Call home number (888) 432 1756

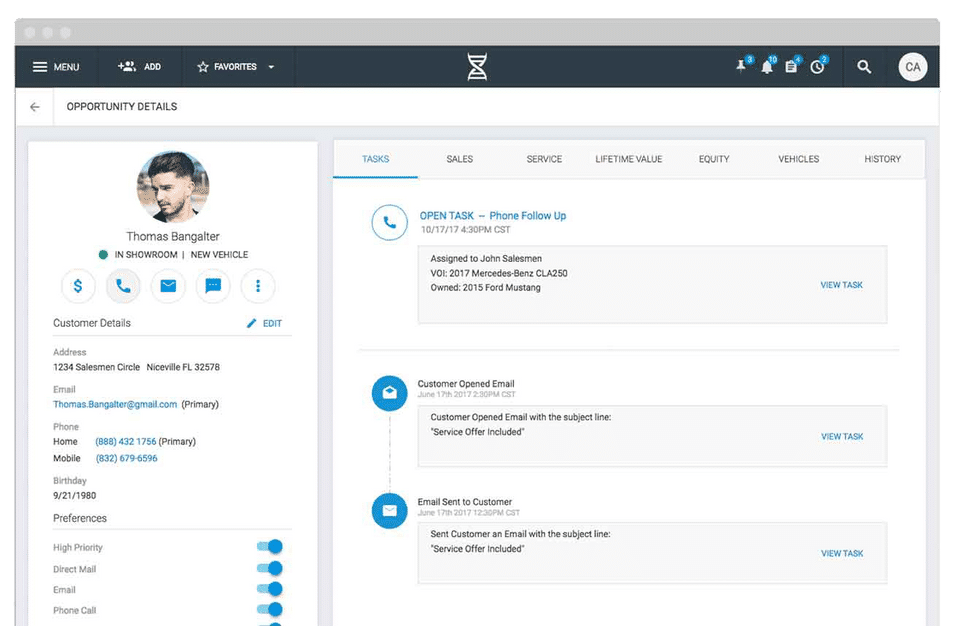click(x=126, y=442)
